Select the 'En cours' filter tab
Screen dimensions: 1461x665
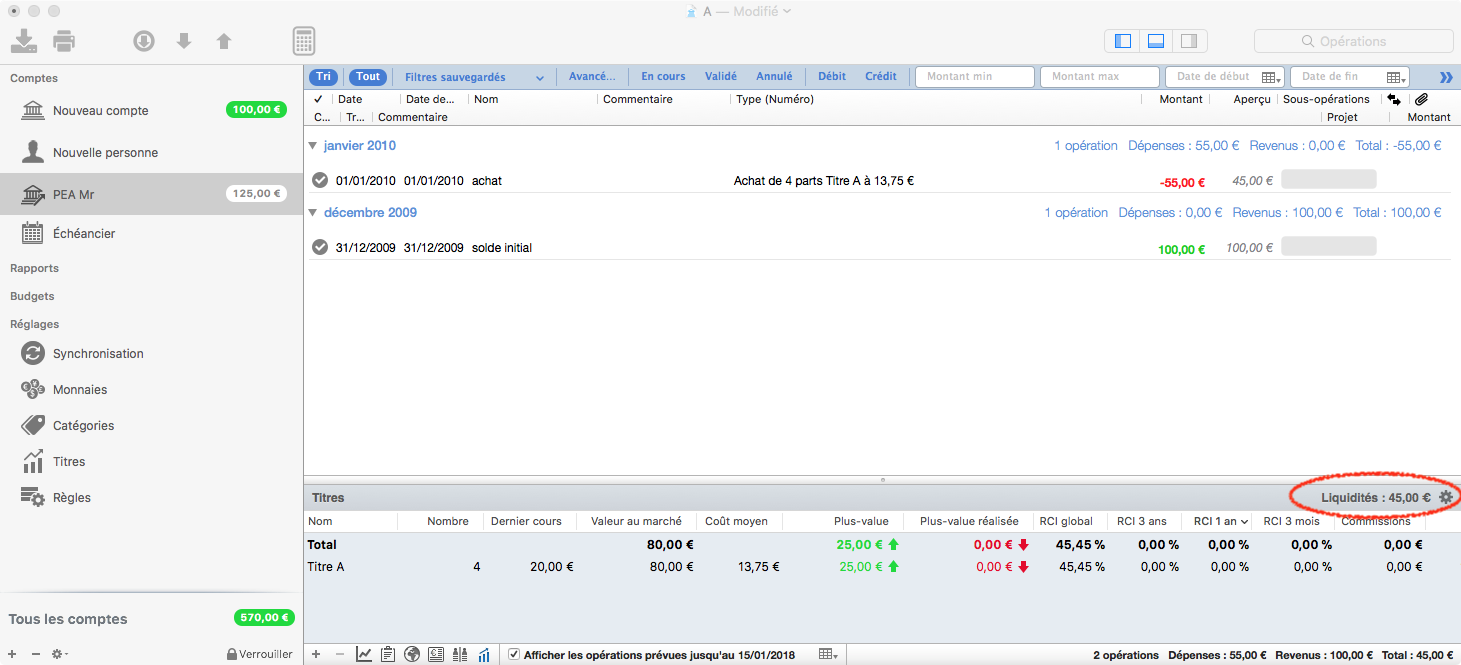coord(663,77)
